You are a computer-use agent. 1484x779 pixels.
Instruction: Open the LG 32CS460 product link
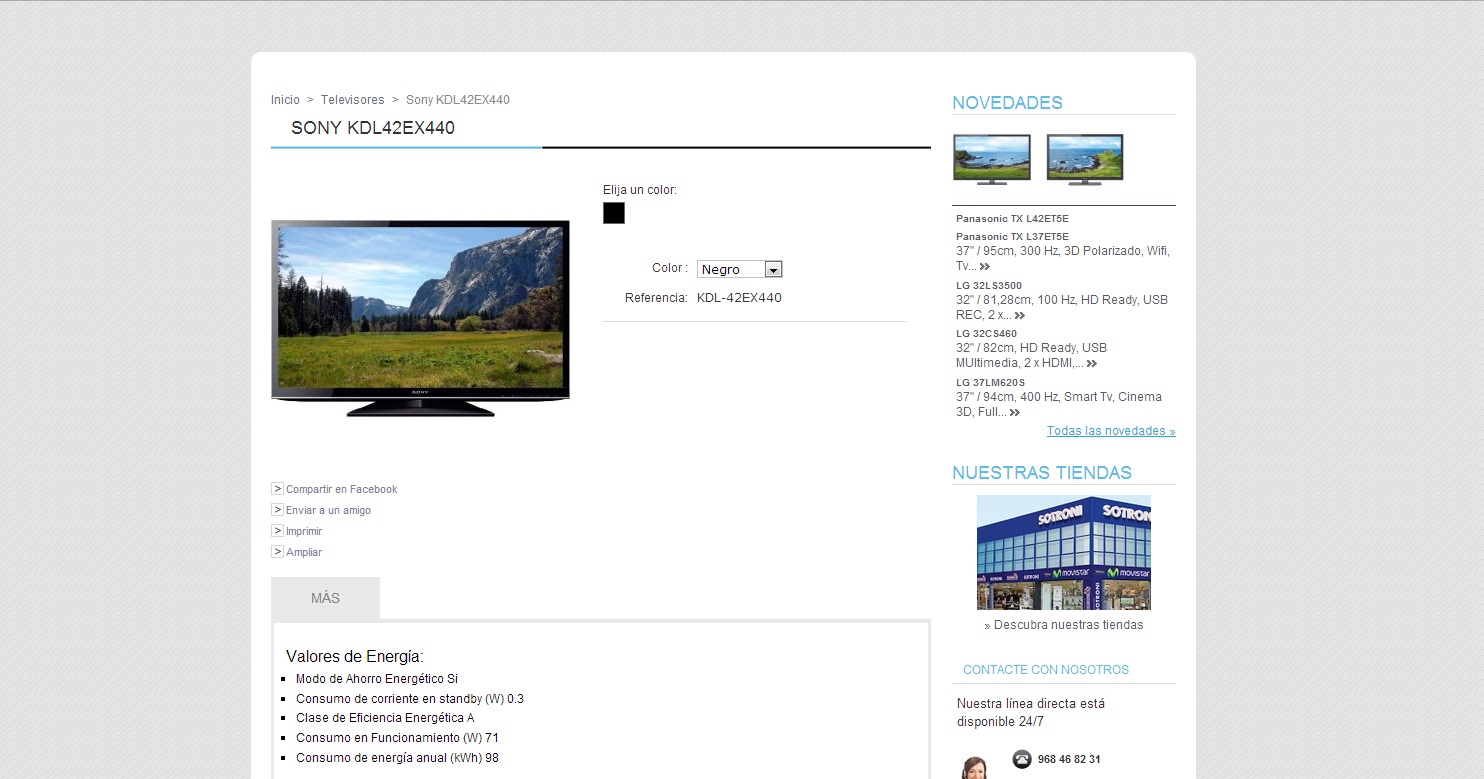pyautogui.click(x=986, y=334)
